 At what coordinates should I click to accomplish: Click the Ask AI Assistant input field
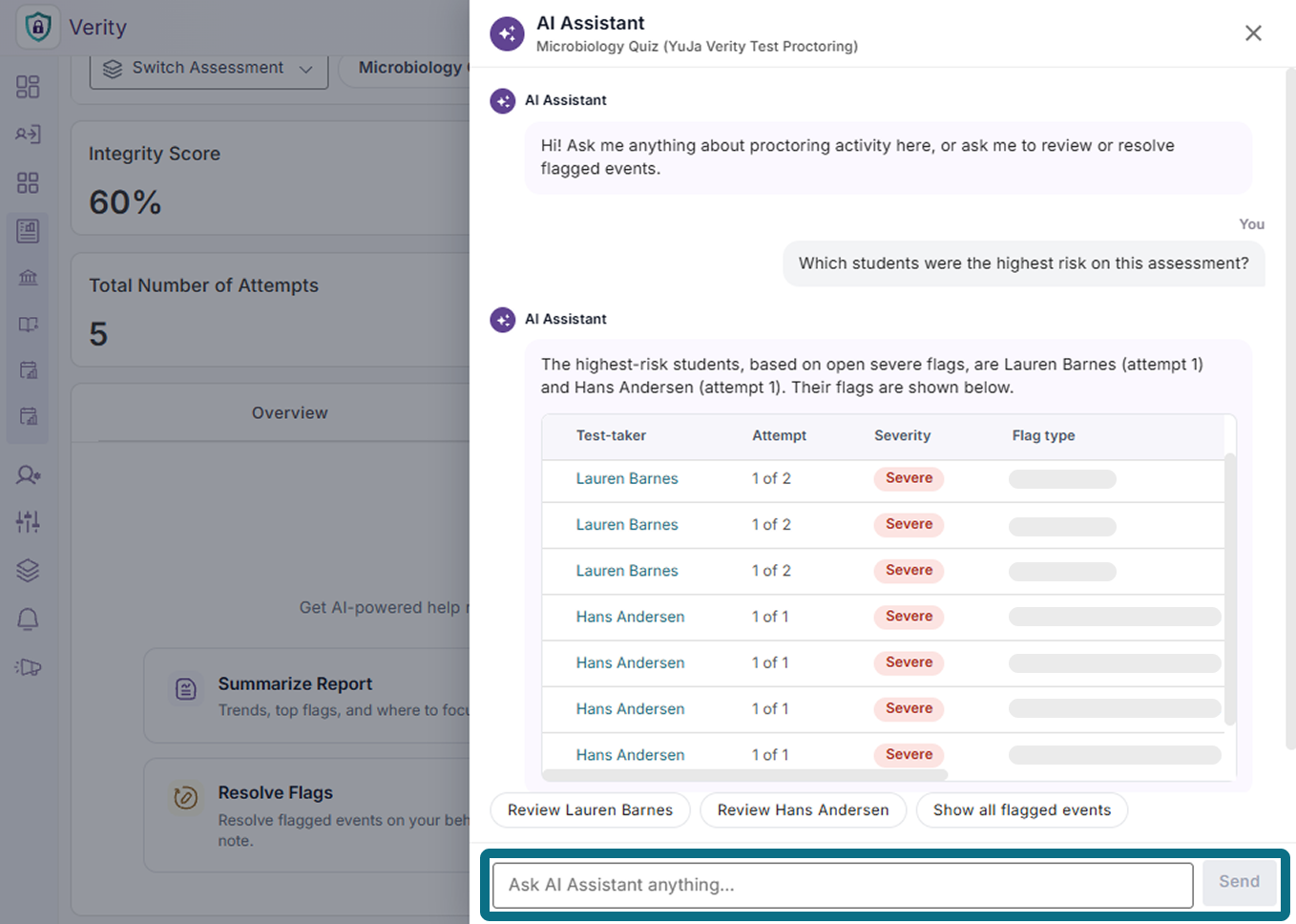pos(843,885)
